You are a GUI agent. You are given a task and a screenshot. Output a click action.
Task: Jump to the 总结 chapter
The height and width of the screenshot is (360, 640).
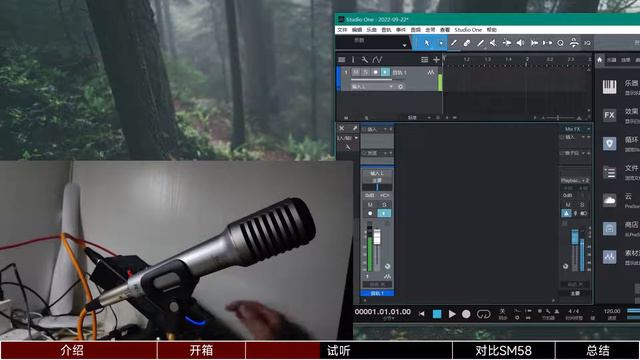[x=598, y=351]
